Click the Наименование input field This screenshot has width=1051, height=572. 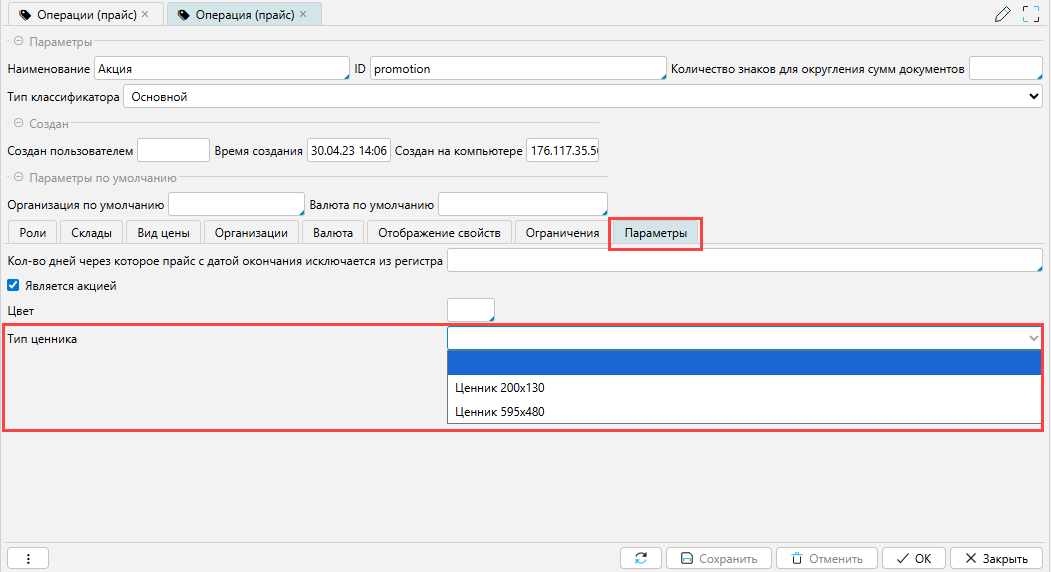pyautogui.click(x=220, y=69)
